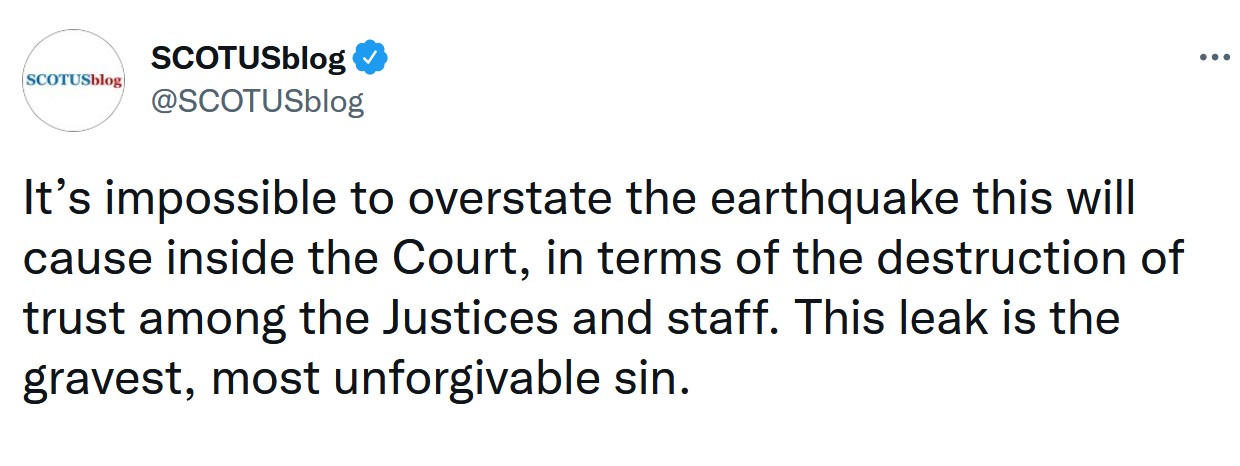Click the bold SCOTUSblog display name

[248, 59]
